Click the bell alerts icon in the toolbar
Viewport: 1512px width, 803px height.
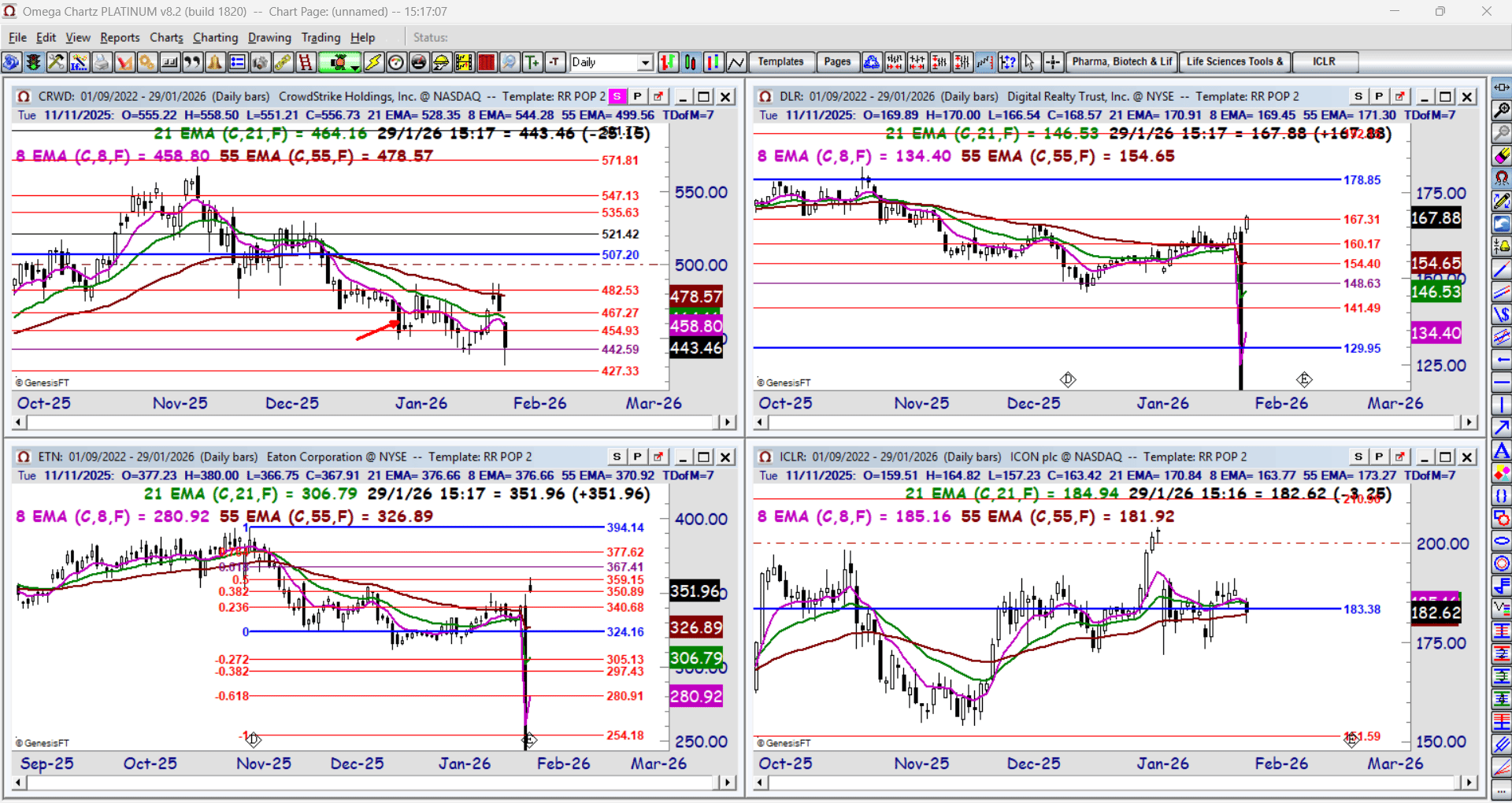coord(215,62)
